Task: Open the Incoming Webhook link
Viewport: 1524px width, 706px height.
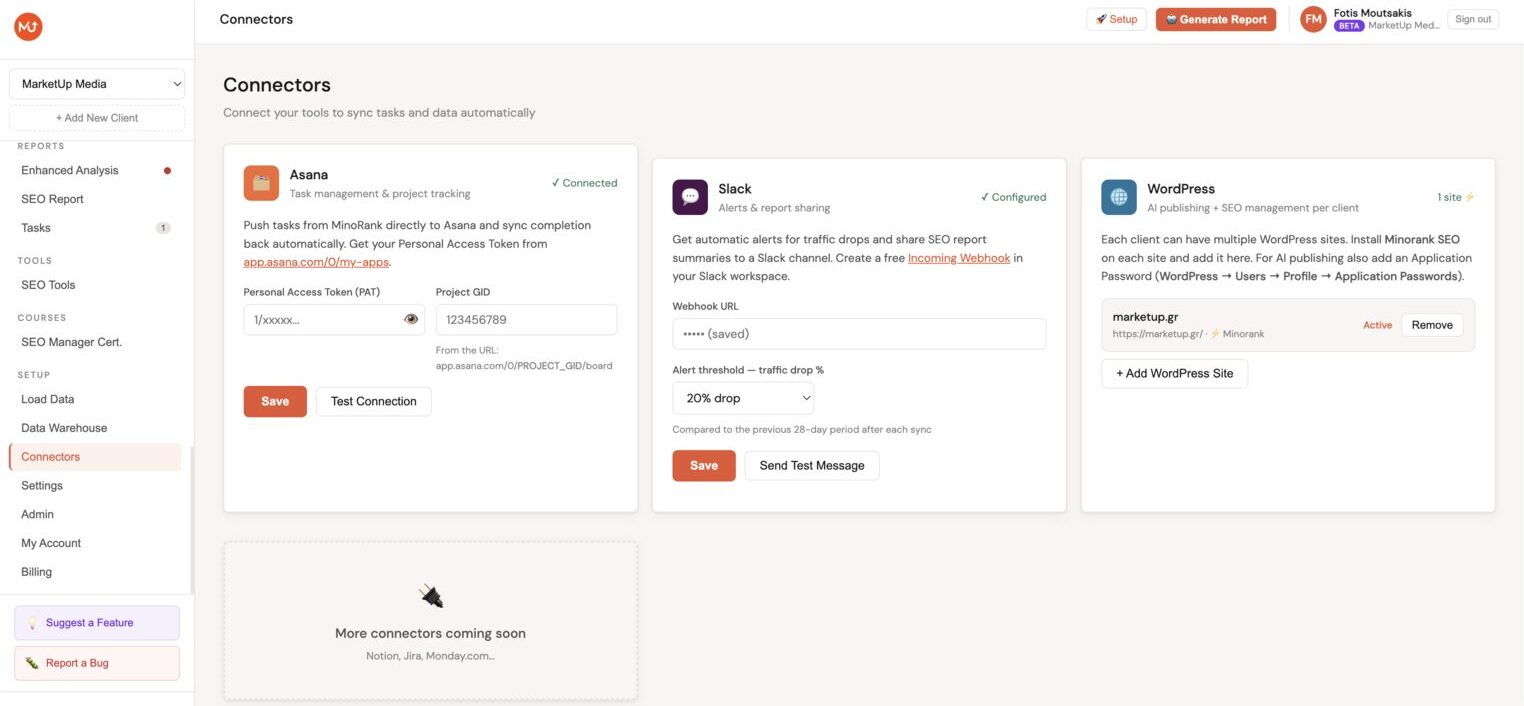Action: click(x=959, y=258)
